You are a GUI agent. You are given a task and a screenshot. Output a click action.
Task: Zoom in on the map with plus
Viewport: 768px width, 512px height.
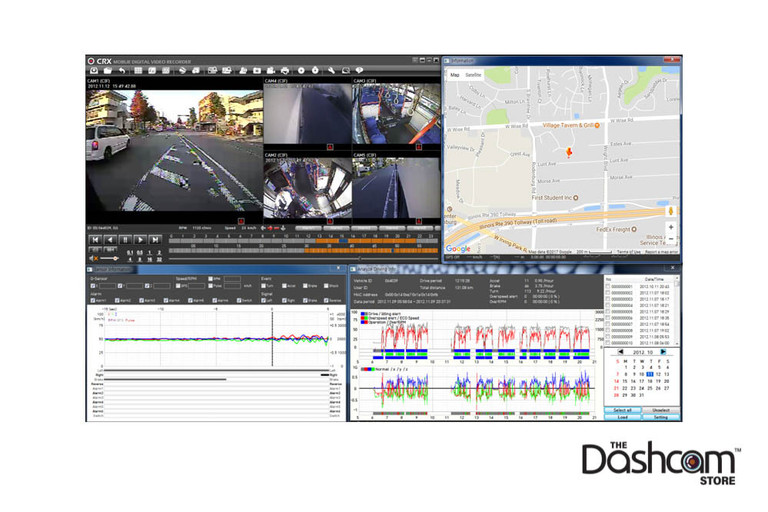[669, 229]
